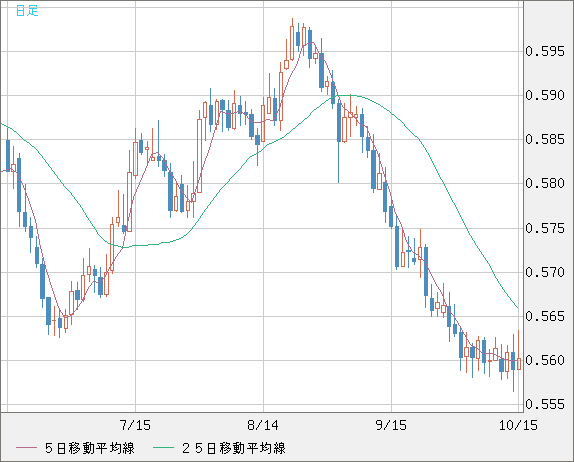The image size is (574, 462).
Task: Click the 0.585 price axis label
Action: tap(545, 139)
